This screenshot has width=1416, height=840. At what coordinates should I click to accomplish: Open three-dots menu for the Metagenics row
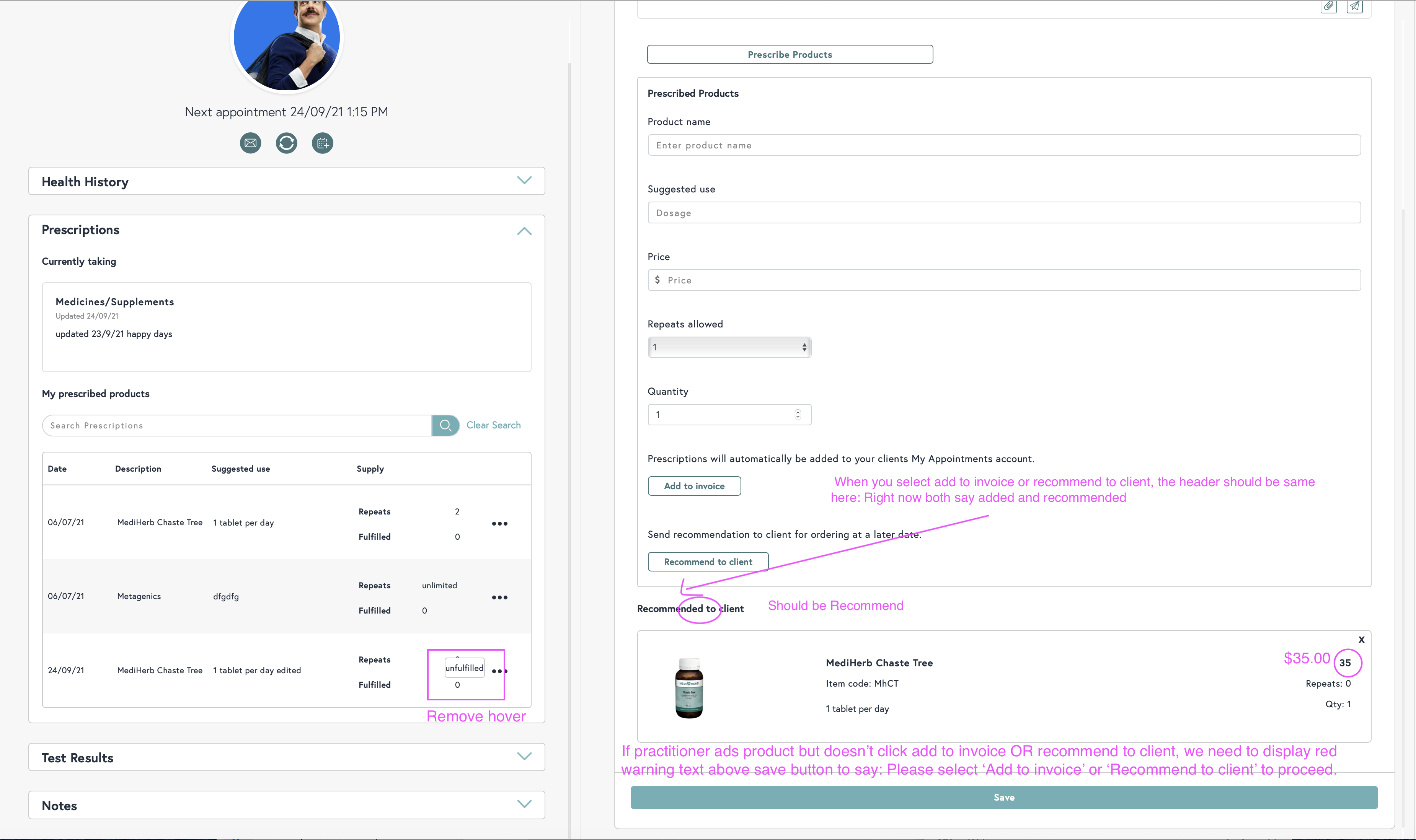tap(499, 597)
